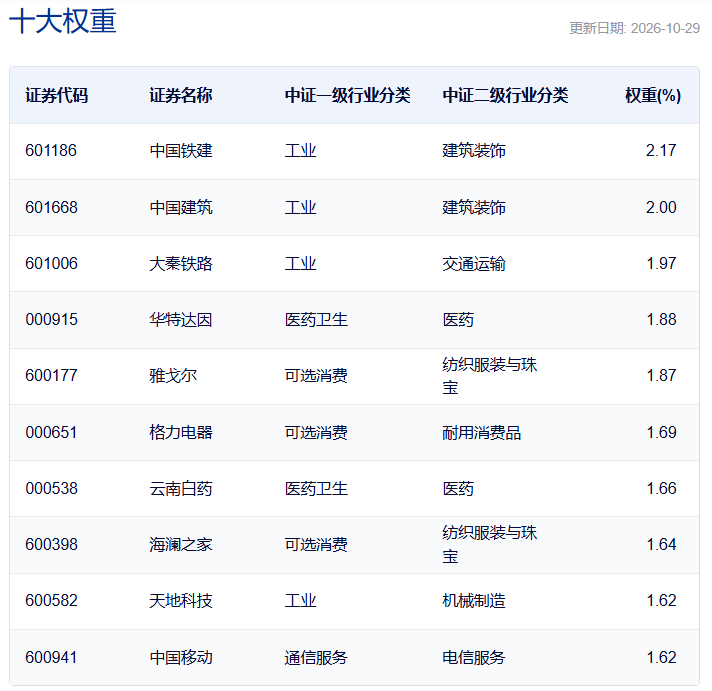This screenshot has width=712, height=691.
Task: Select stock code 000538
Action: (x=51, y=489)
